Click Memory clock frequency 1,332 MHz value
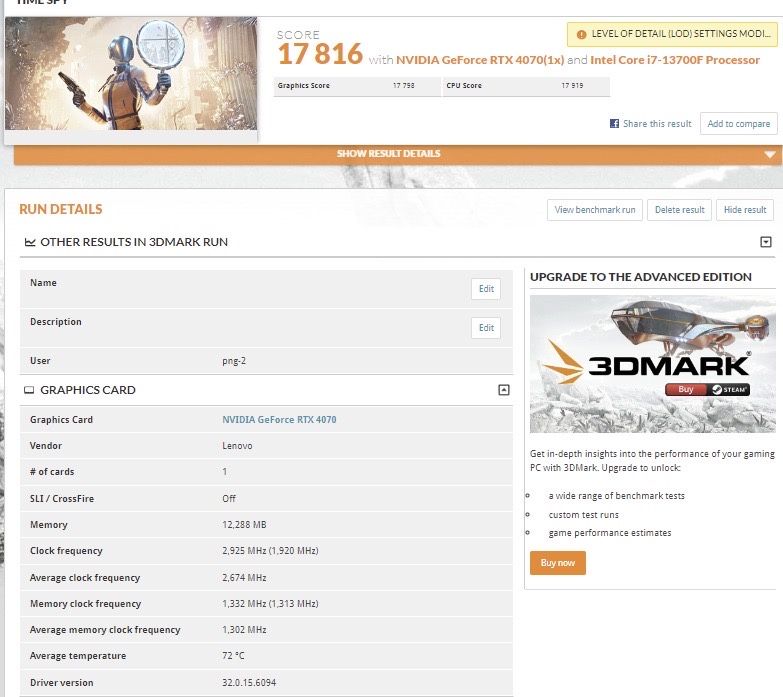This screenshot has width=783, height=697. tap(270, 603)
